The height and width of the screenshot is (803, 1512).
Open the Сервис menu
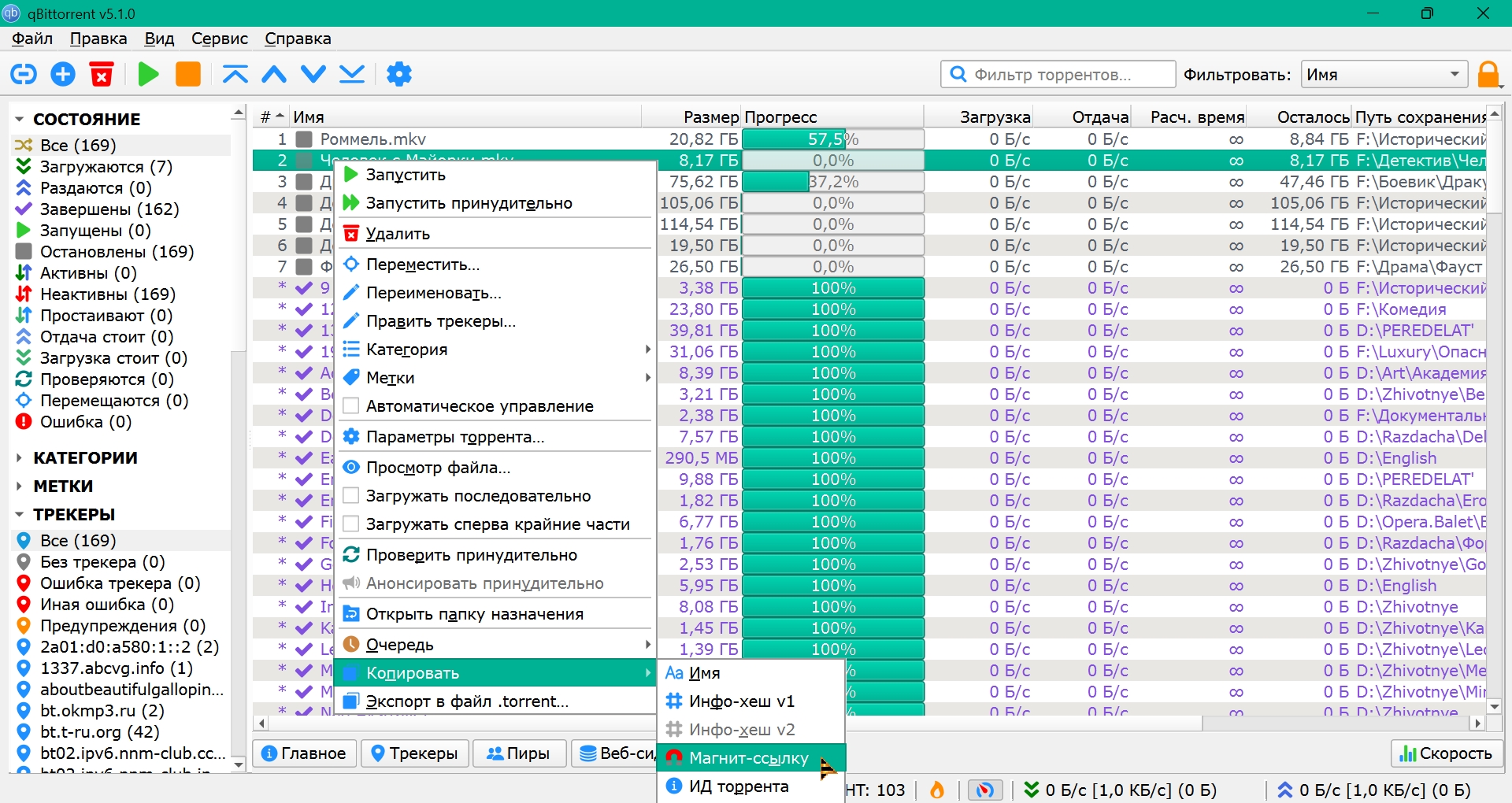pyautogui.click(x=220, y=39)
